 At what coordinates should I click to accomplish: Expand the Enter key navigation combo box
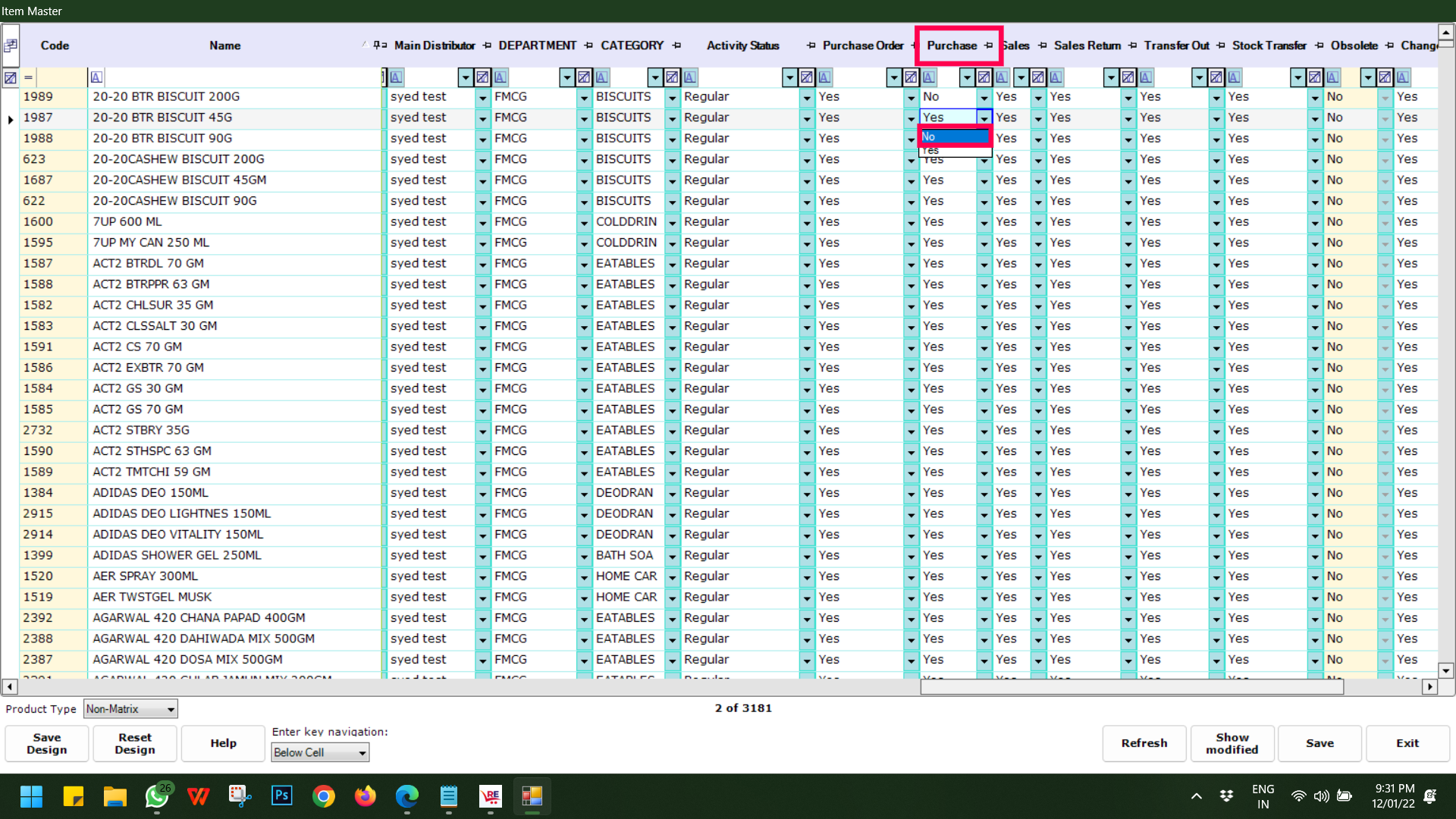[362, 752]
